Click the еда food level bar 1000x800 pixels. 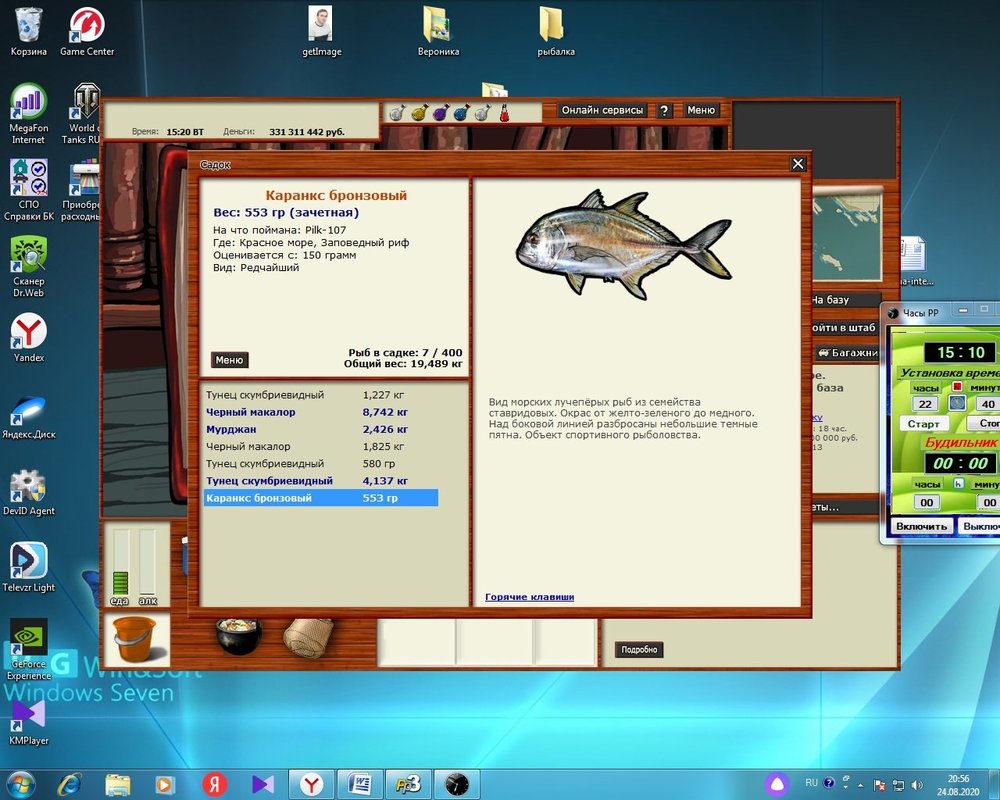tap(121, 565)
